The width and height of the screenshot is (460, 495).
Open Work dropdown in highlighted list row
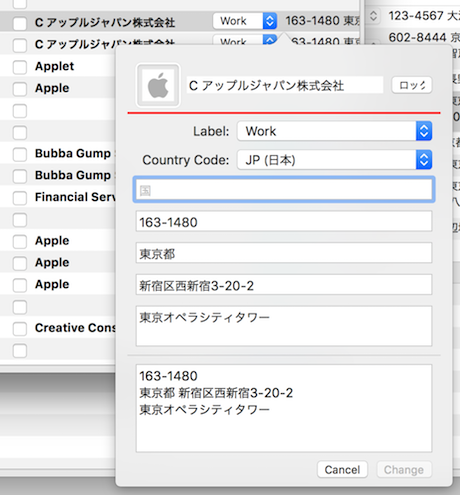coord(245,21)
